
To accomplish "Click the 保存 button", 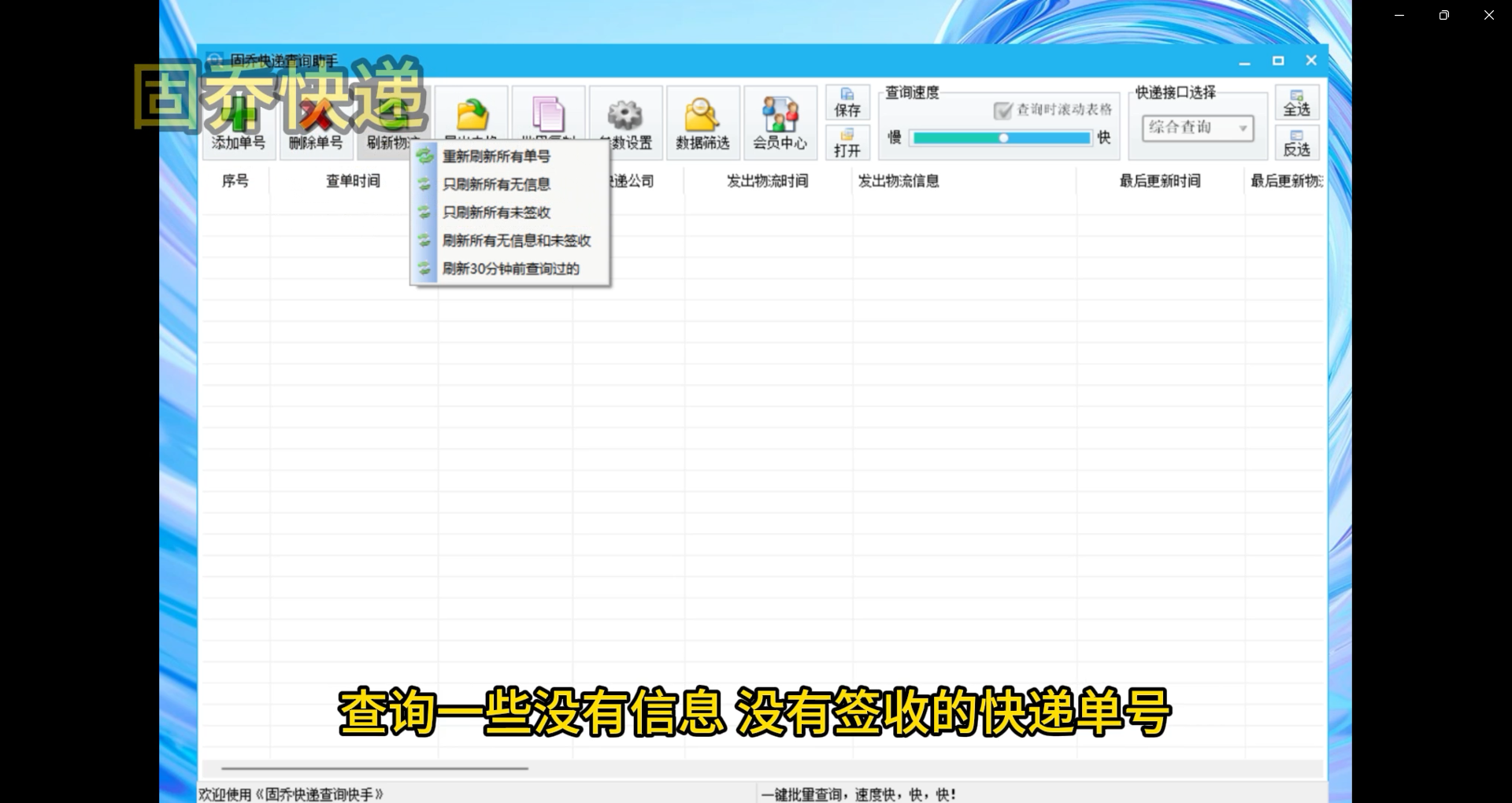I will [847, 102].
